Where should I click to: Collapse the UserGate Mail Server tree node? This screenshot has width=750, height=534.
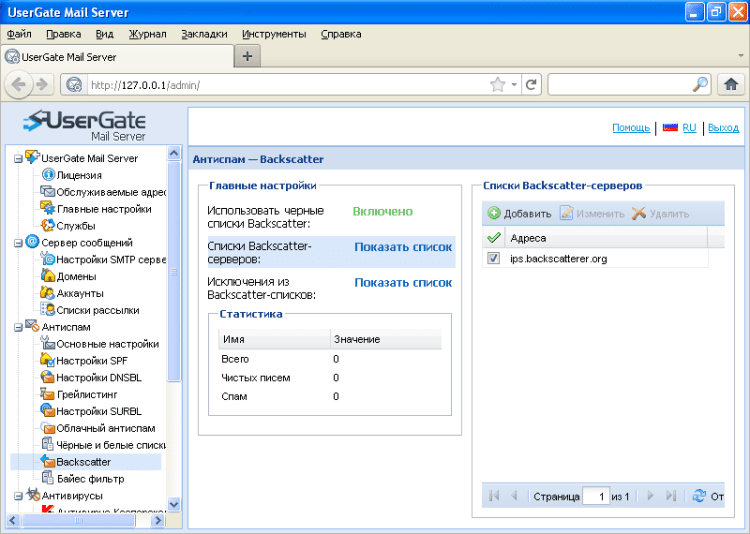click(18, 158)
